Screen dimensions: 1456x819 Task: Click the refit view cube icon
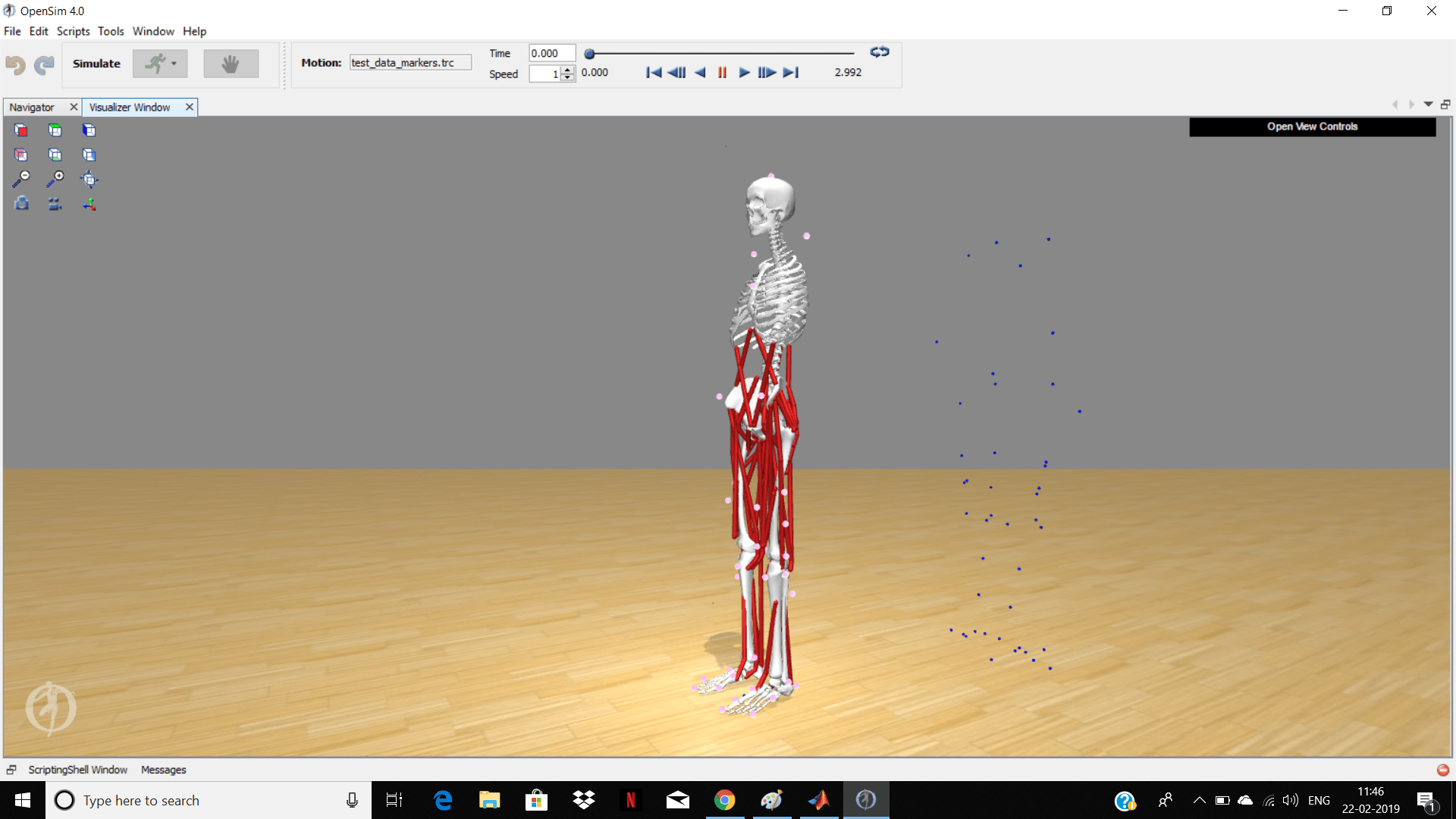click(x=89, y=180)
